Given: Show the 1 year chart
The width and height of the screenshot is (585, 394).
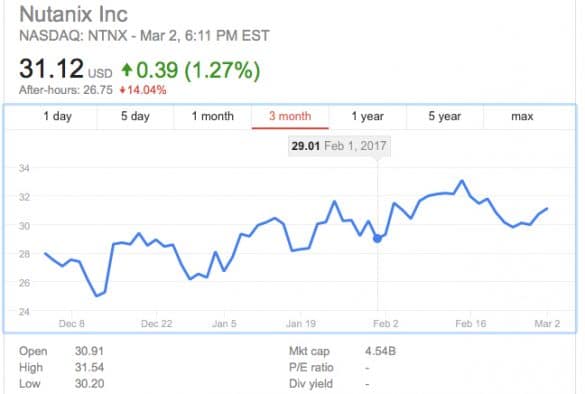Looking at the screenshot, I should pyautogui.click(x=367, y=116).
